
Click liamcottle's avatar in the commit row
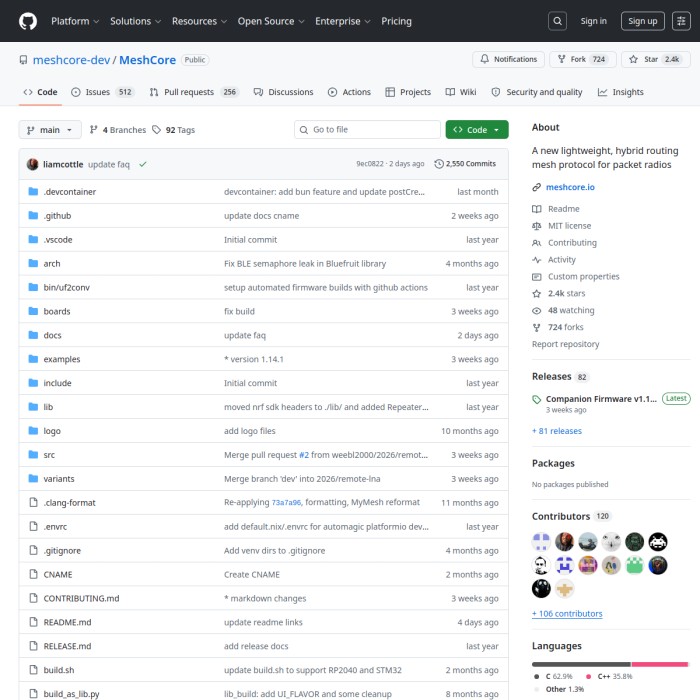tap(33, 164)
